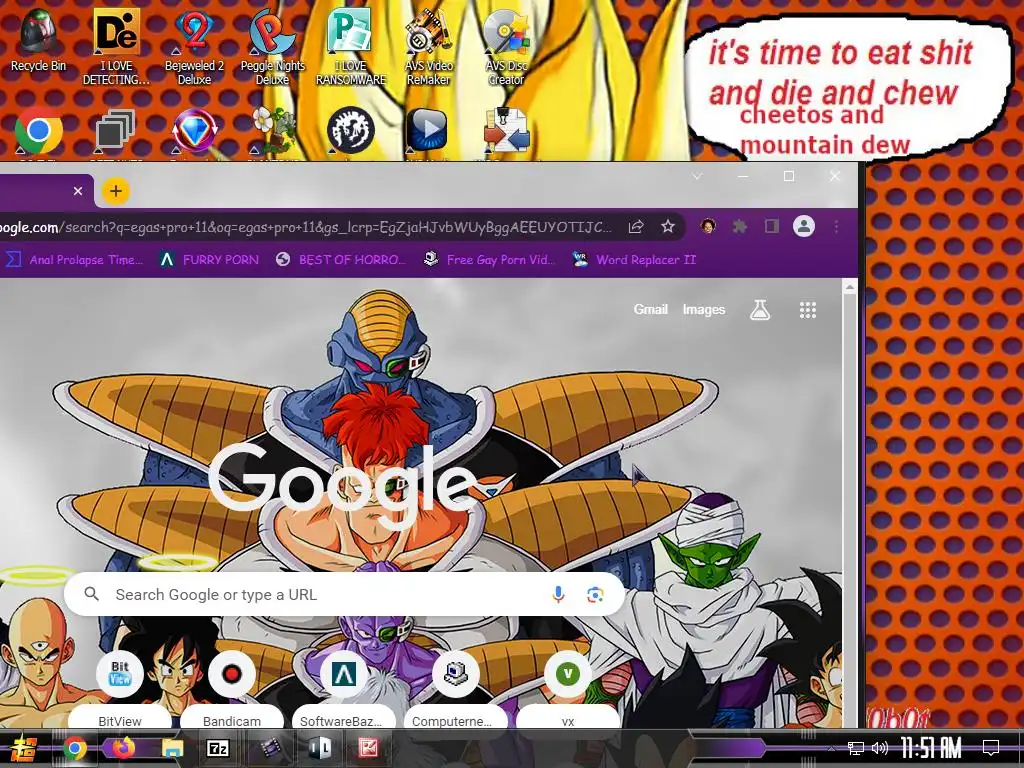
Task: Open the Gmail link
Action: point(650,310)
